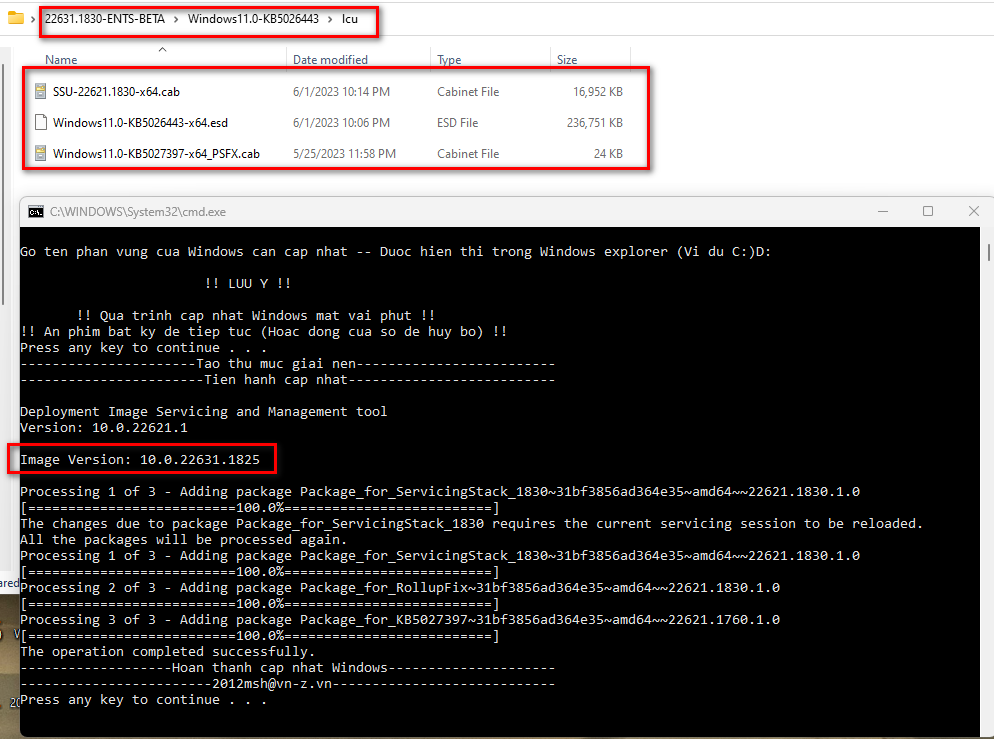This screenshot has width=994, height=739.
Task: Click the Processing 3 of 3 KB5027397 line
Action: (x=399, y=619)
